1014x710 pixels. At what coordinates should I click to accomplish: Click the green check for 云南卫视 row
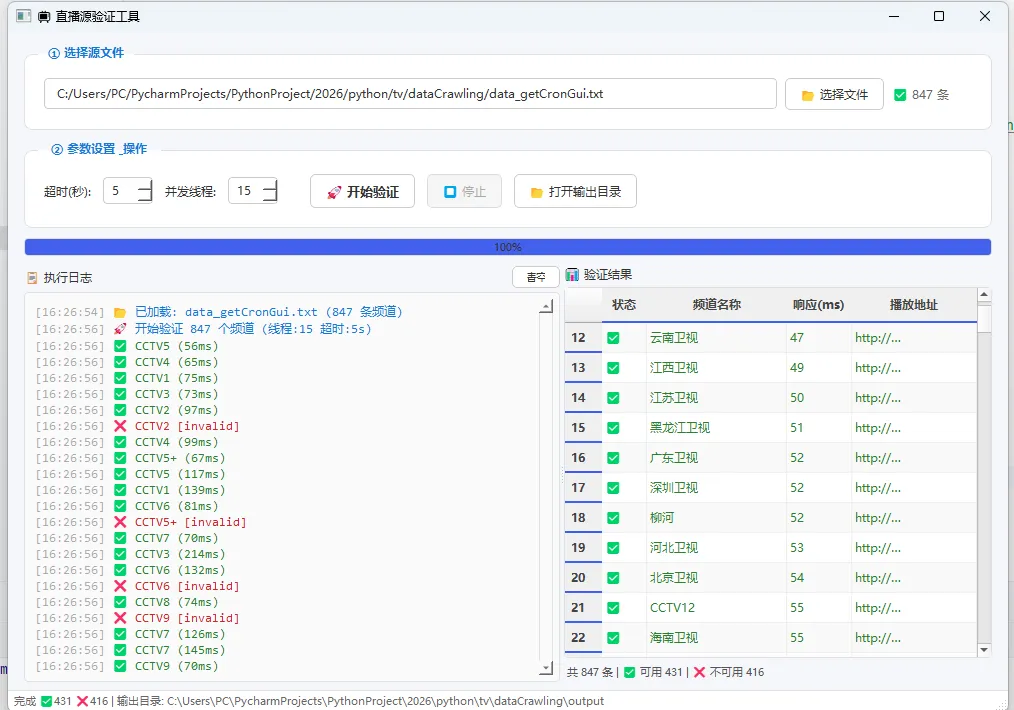pos(613,338)
